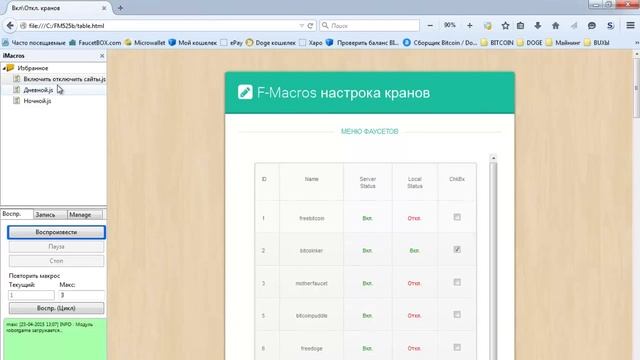Uncheck the bitcoinker row checkbox
The image size is (640, 360).
457,249
